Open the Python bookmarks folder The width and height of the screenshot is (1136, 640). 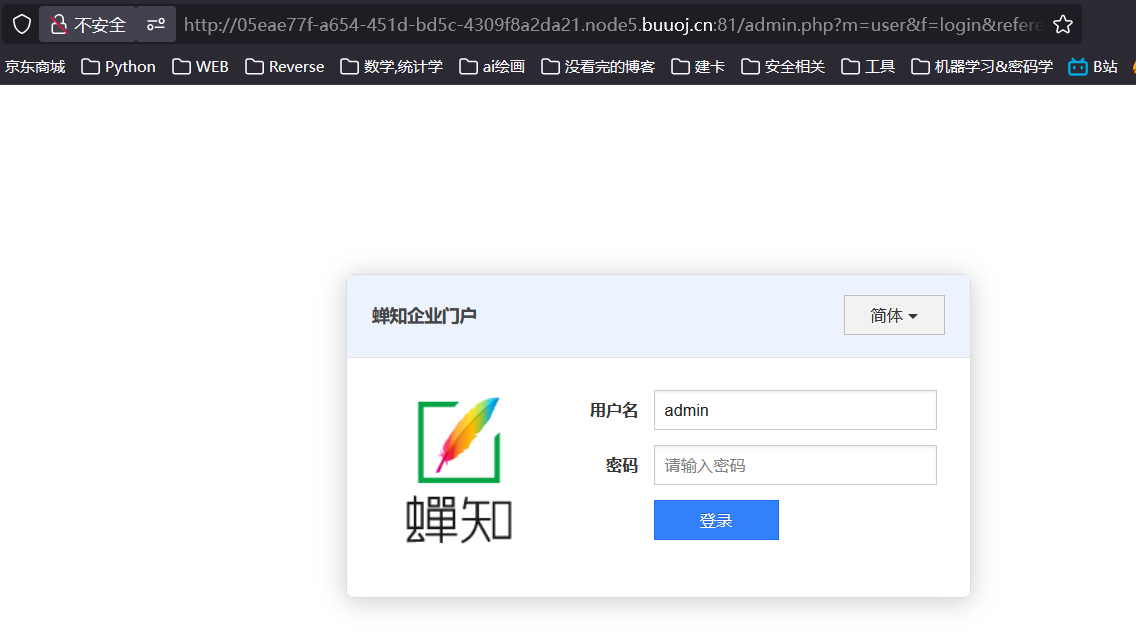118,67
